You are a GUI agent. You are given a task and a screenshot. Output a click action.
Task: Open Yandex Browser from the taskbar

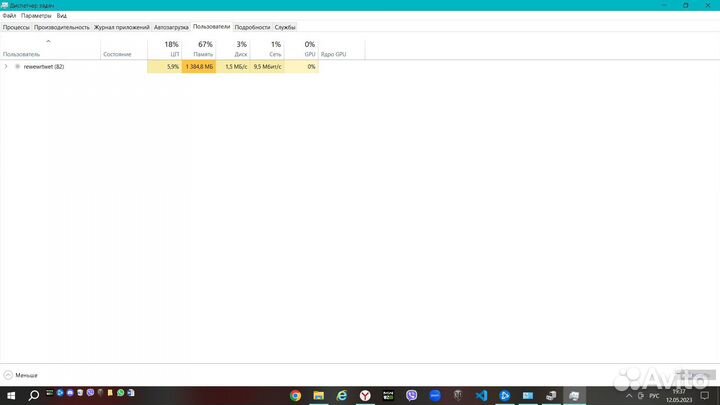[365, 396]
